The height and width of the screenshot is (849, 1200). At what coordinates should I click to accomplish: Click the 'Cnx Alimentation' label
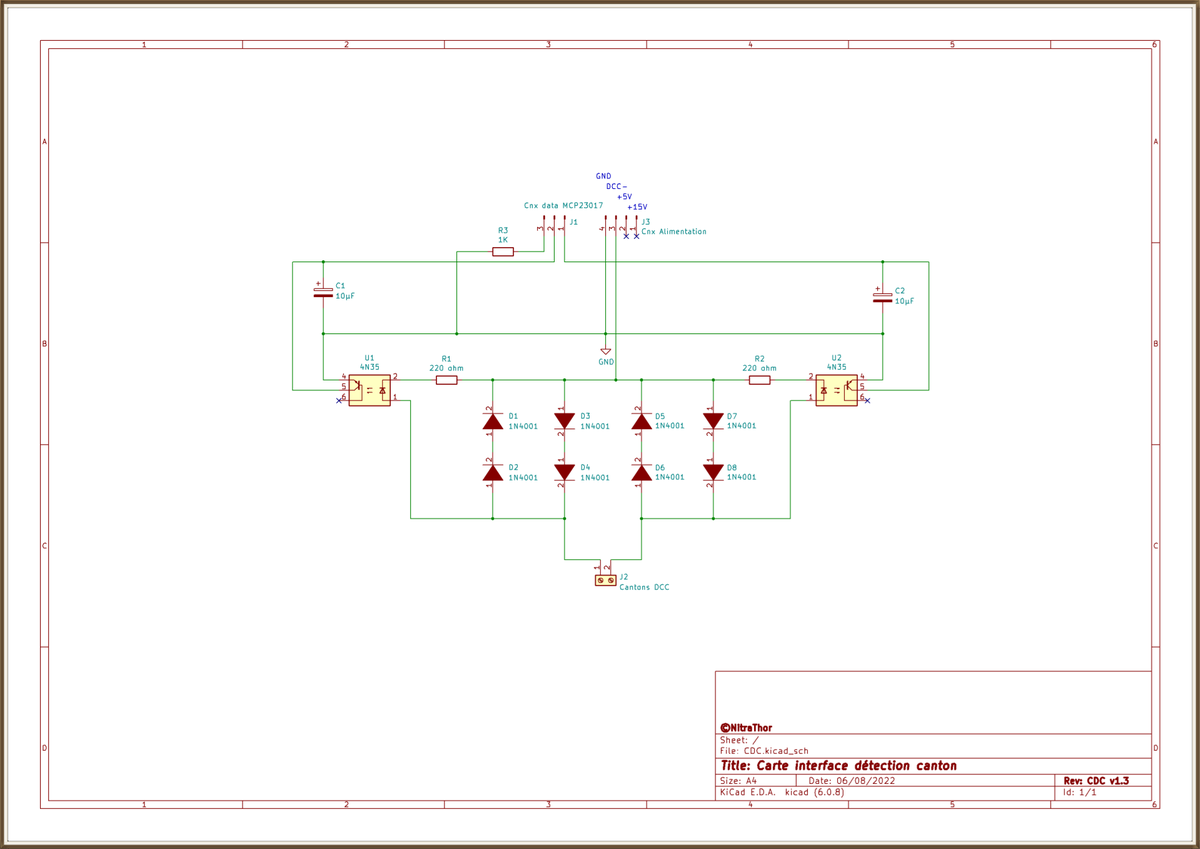[674, 232]
